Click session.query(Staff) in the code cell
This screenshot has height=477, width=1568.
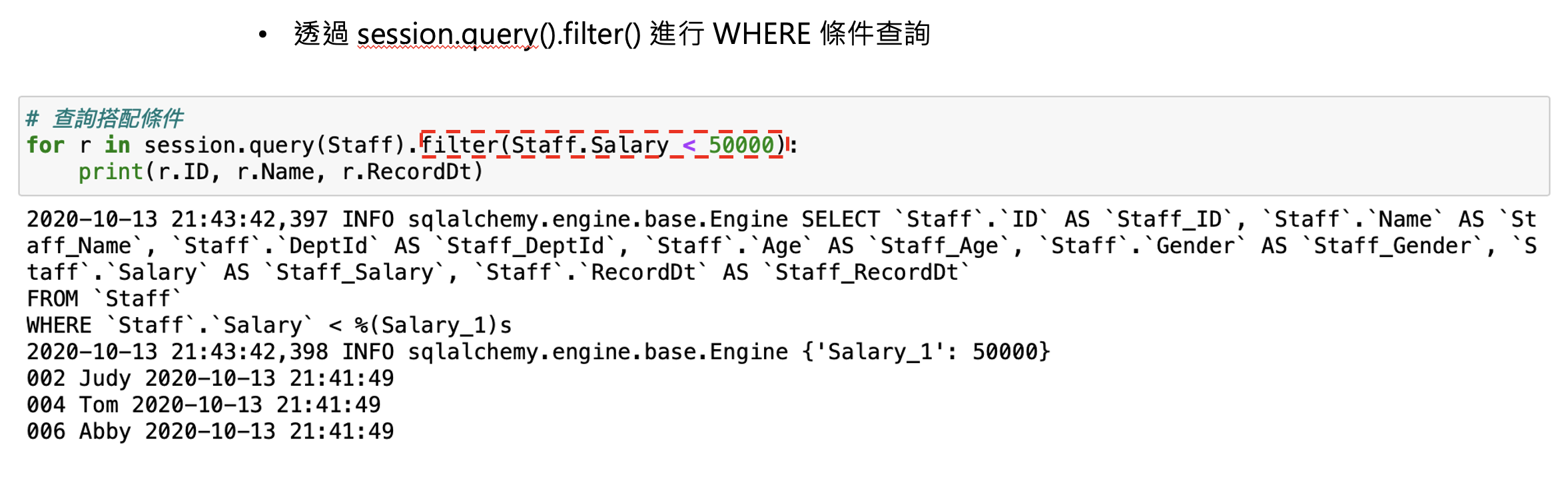tap(274, 145)
